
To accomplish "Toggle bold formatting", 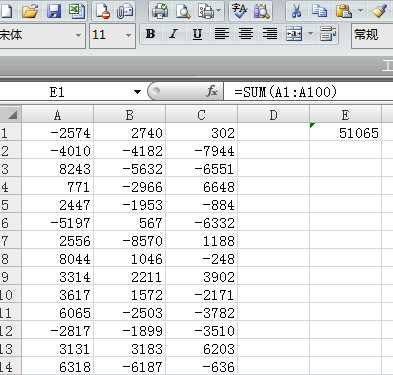I will point(150,34).
